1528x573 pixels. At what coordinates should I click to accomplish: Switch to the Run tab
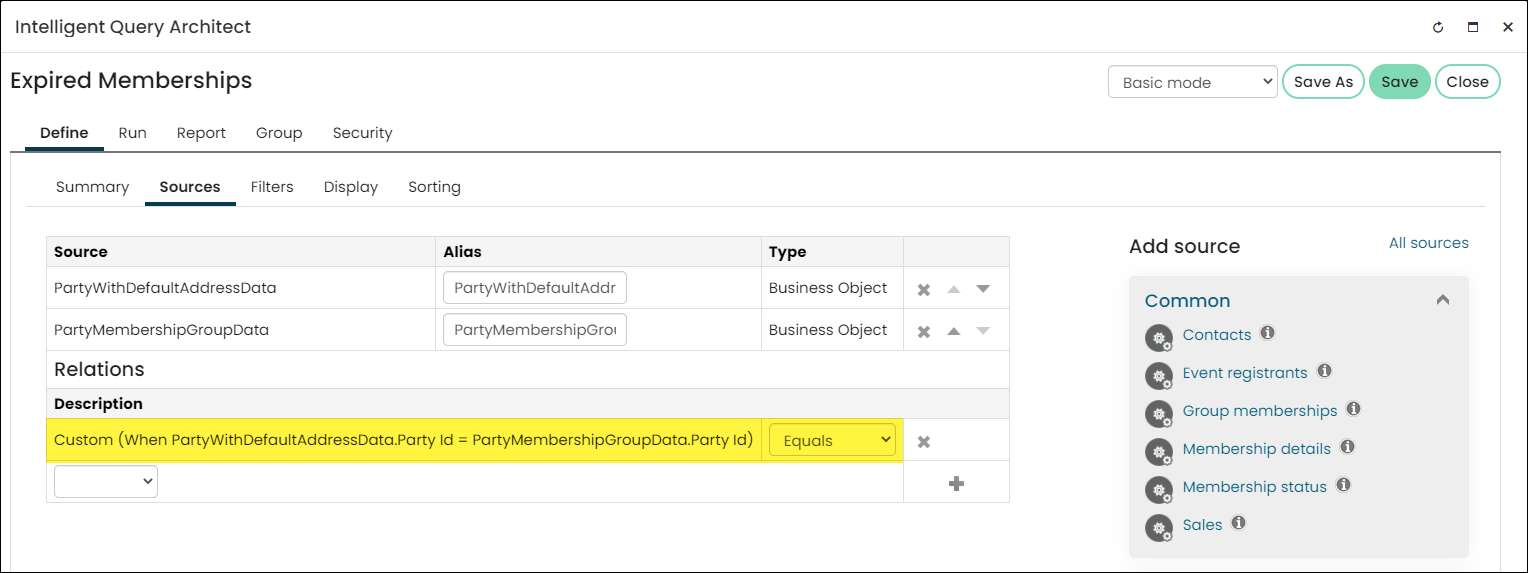click(x=132, y=133)
